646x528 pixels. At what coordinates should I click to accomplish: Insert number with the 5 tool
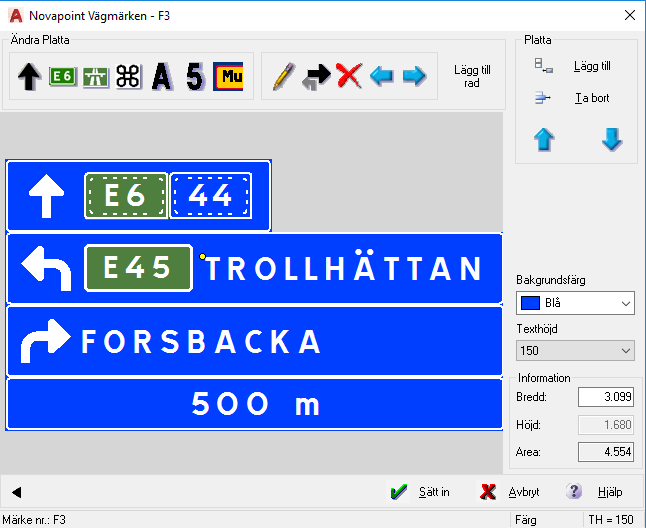(x=195, y=76)
